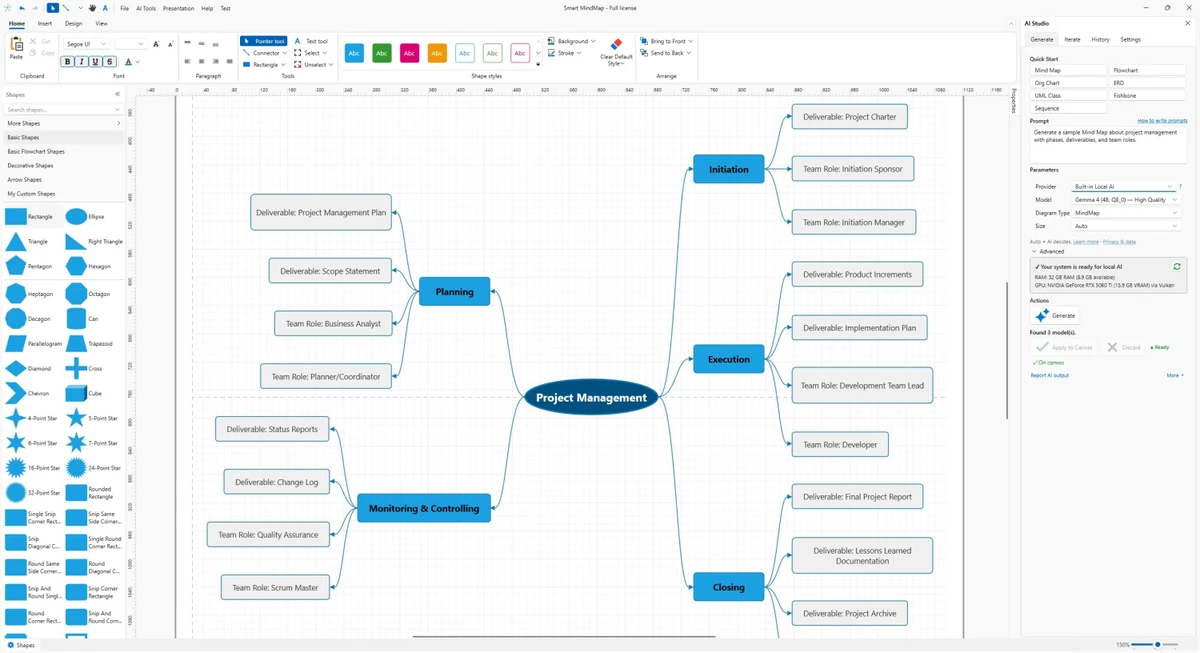Click the Clear Default Style eraser icon

pyautogui.click(x=616, y=44)
